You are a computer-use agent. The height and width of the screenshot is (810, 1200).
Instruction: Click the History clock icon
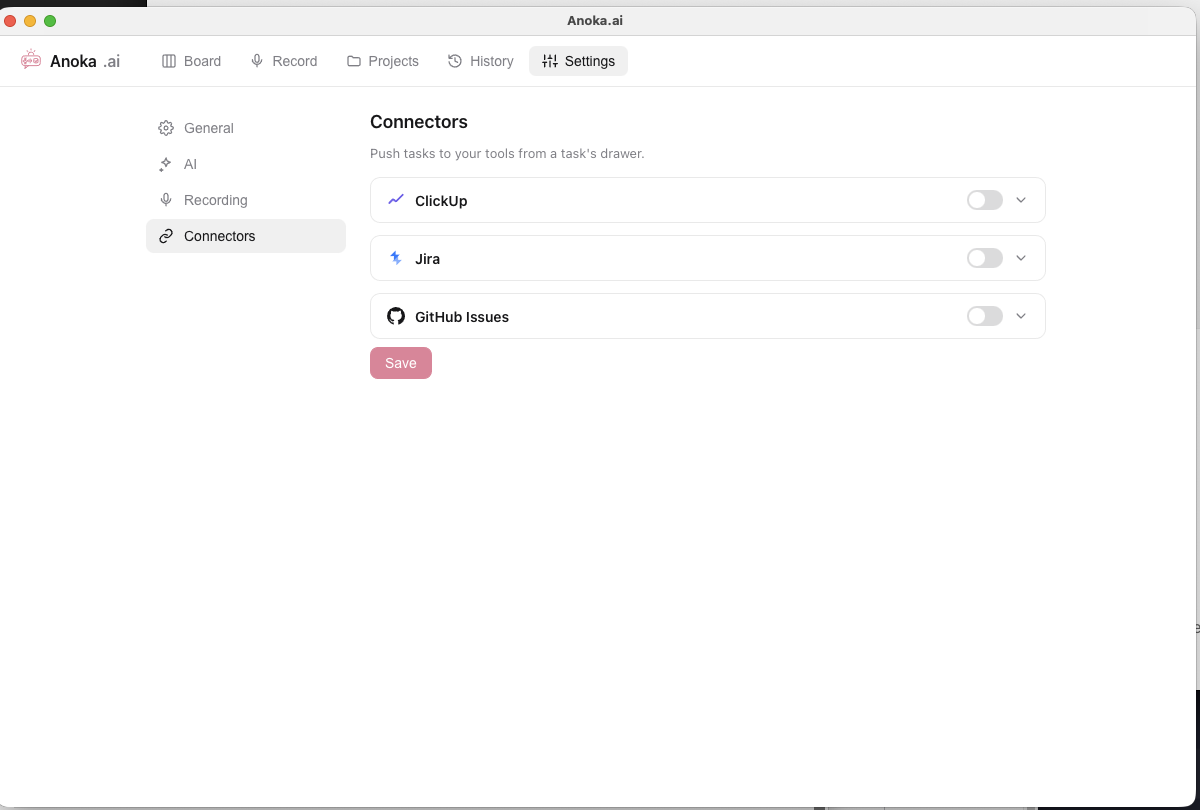(455, 61)
